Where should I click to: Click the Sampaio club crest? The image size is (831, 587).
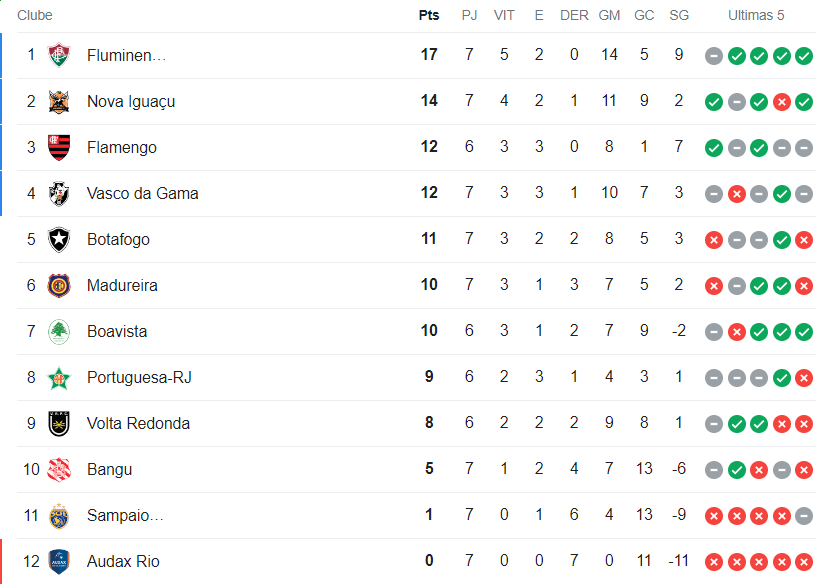[60, 515]
